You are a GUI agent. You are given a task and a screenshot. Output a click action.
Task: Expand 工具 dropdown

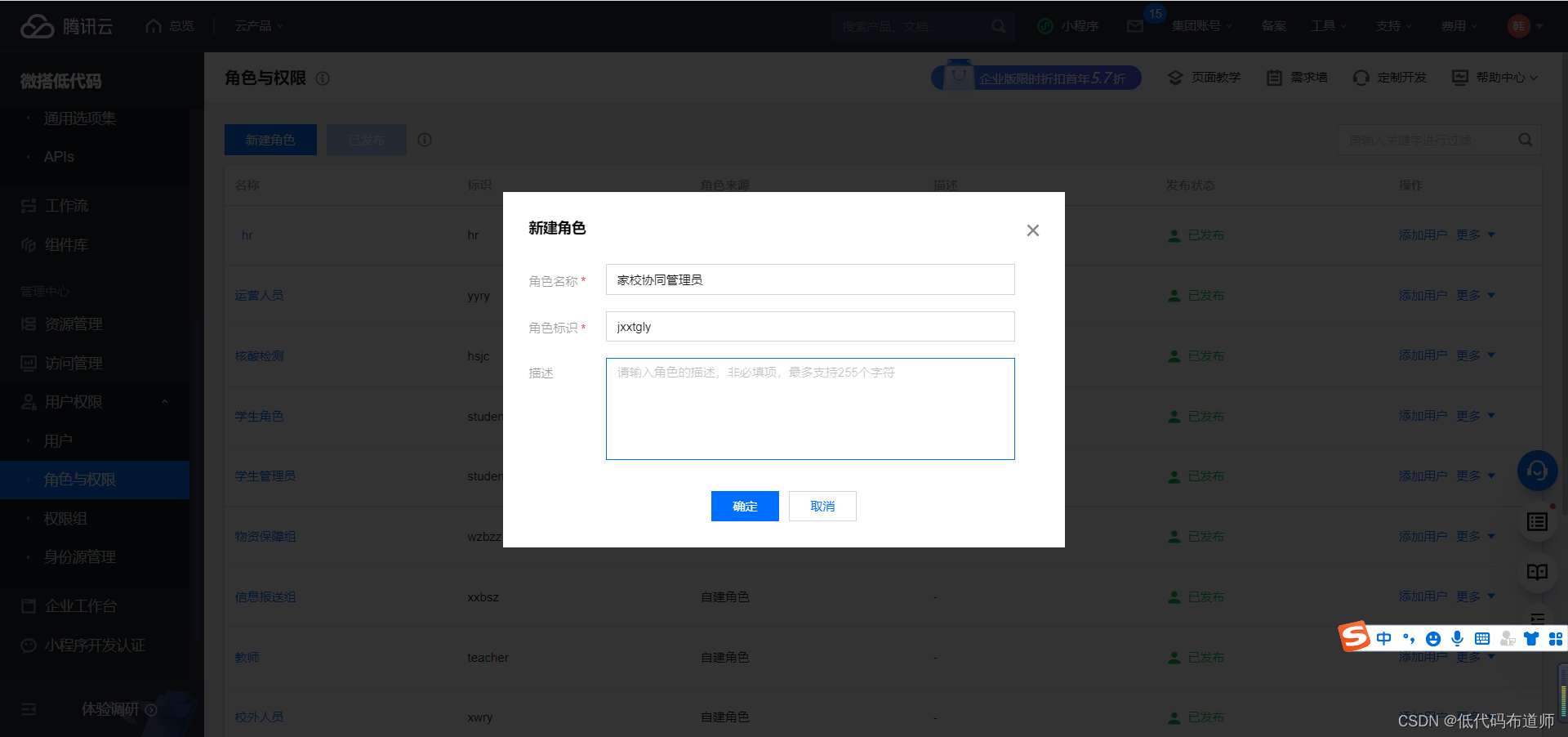click(1329, 26)
